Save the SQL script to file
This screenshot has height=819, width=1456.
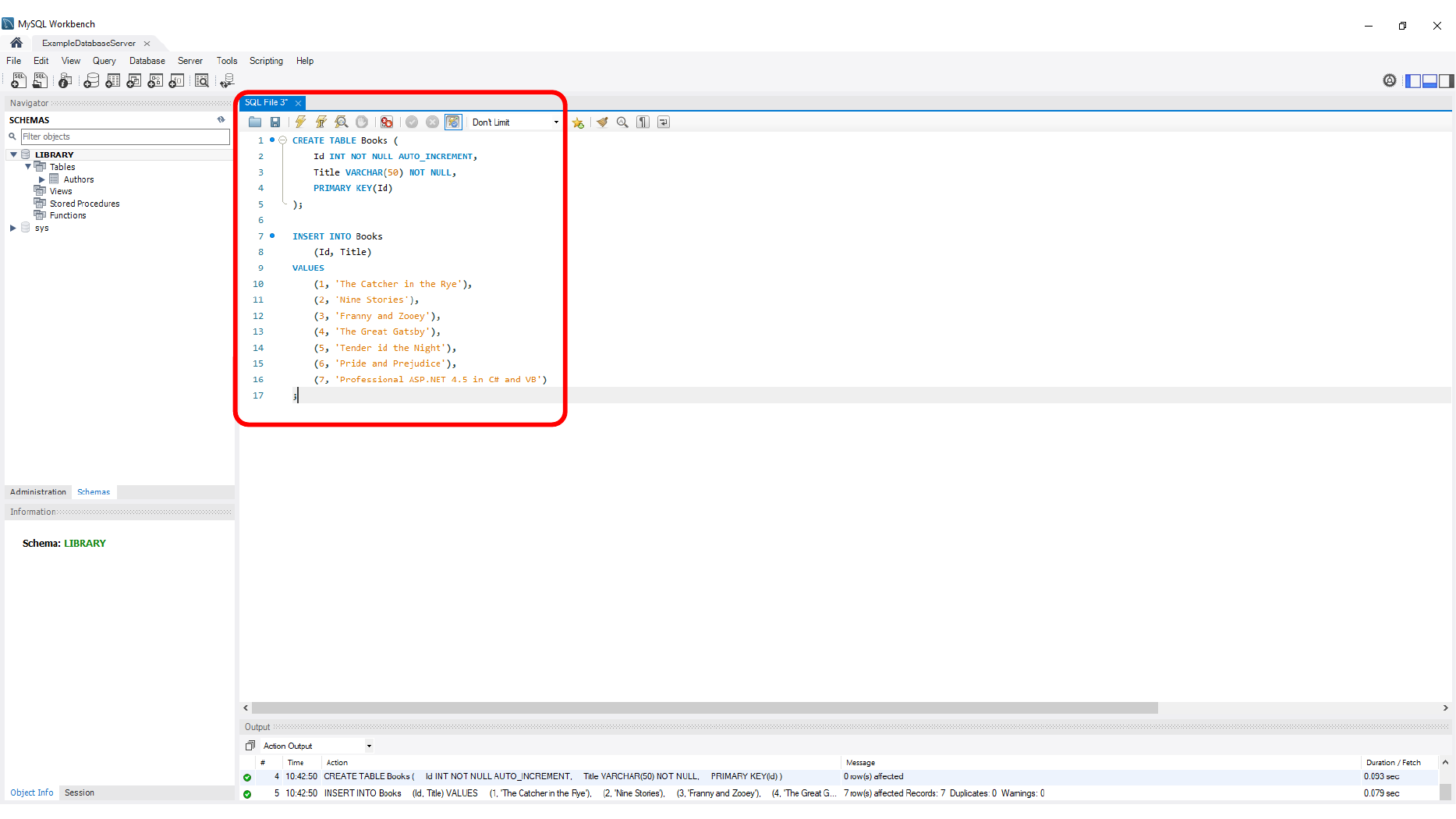pyautogui.click(x=275, y=122)
